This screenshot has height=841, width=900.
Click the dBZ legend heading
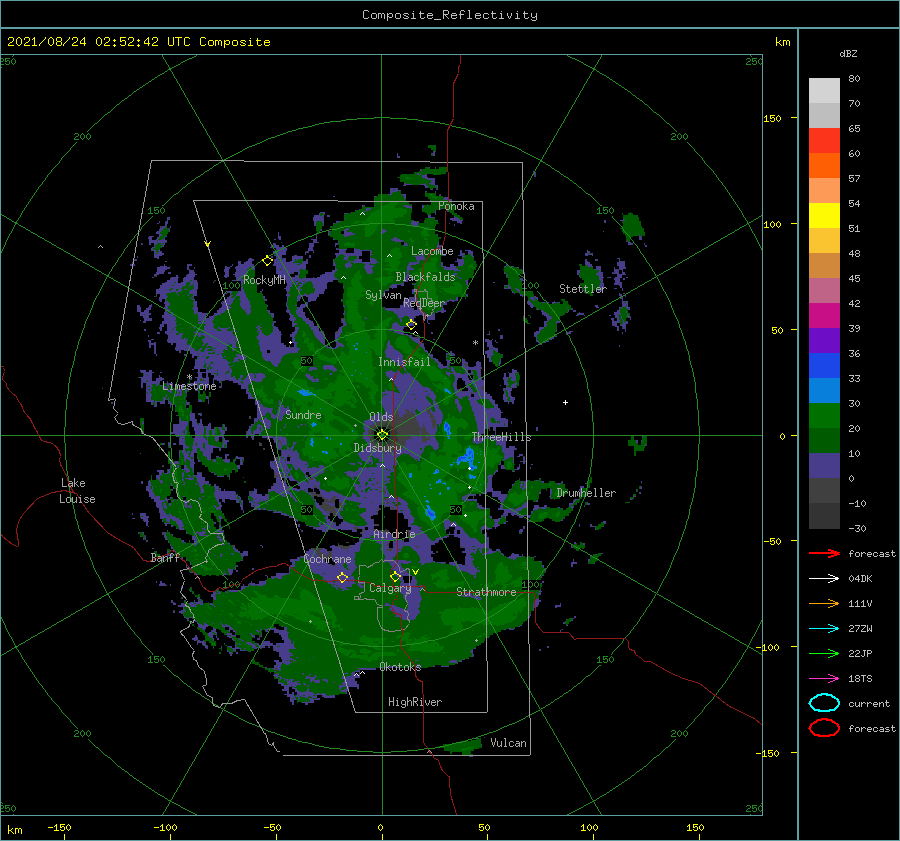pyautogui.click(x=848, y=53)
